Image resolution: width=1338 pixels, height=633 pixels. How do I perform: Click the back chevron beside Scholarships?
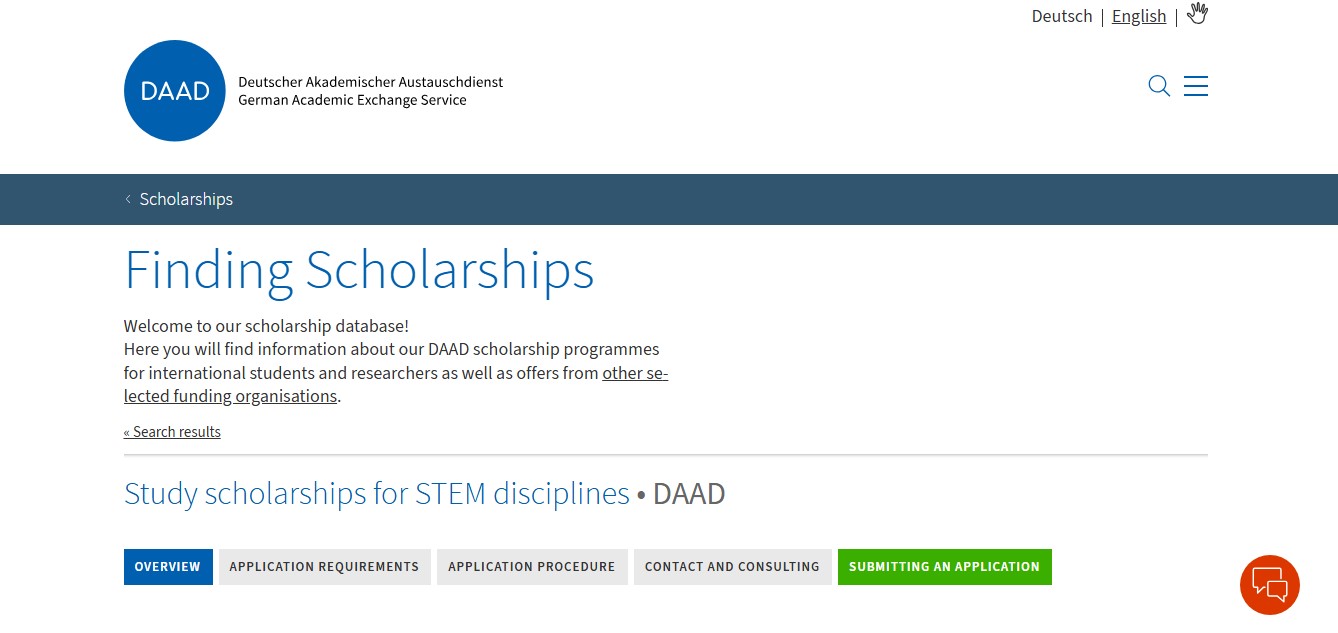(128, 199)
